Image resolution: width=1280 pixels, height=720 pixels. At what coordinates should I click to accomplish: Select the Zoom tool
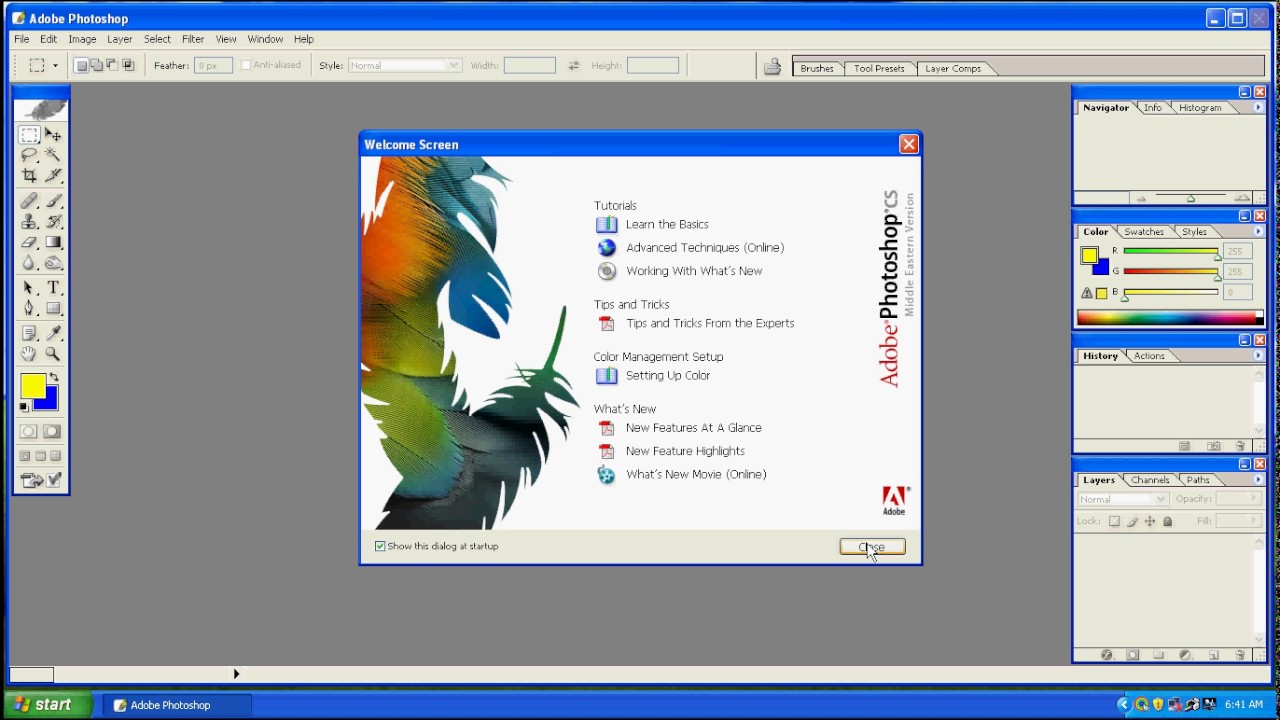point(53,354)
